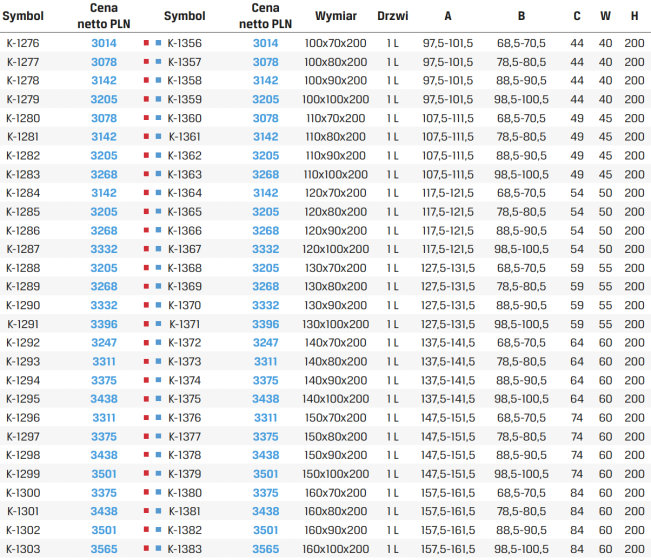Click the red square beside K-1356

[x=146, y=43]
